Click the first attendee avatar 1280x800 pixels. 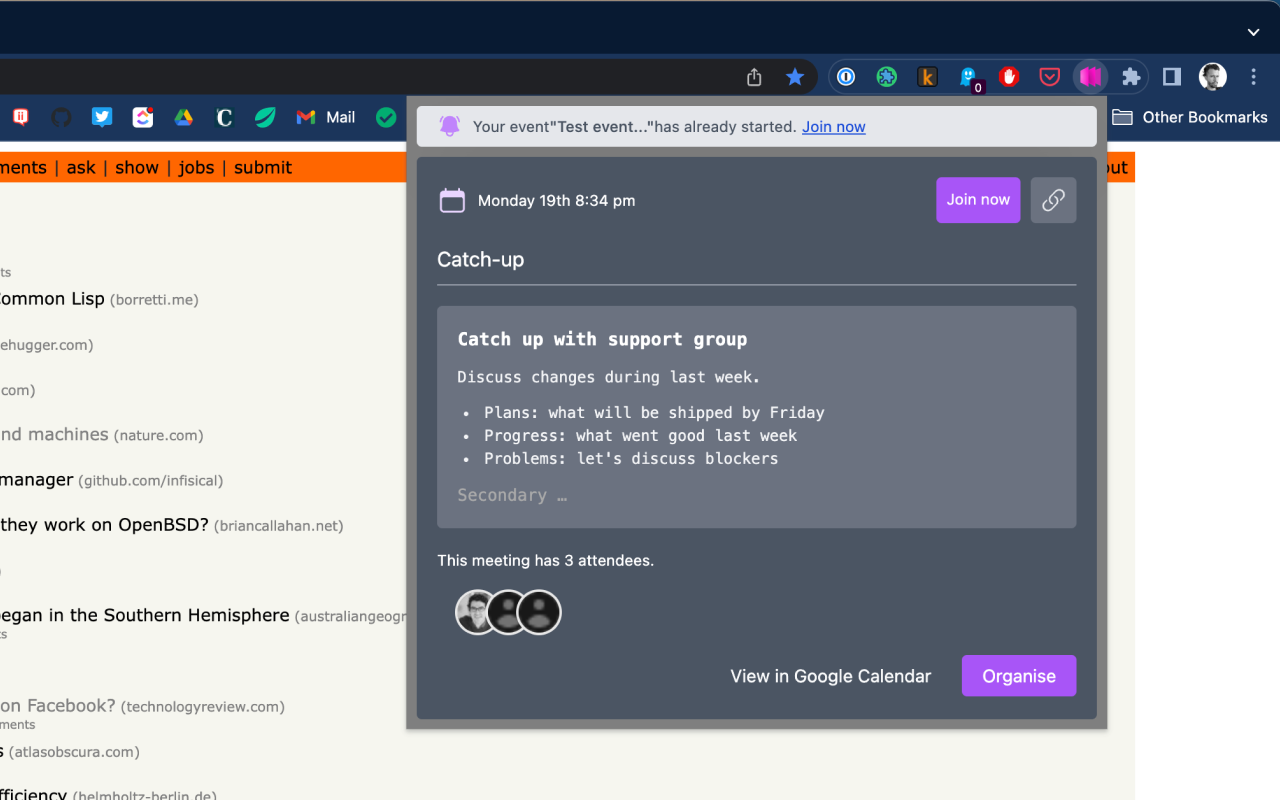[477, 612]
